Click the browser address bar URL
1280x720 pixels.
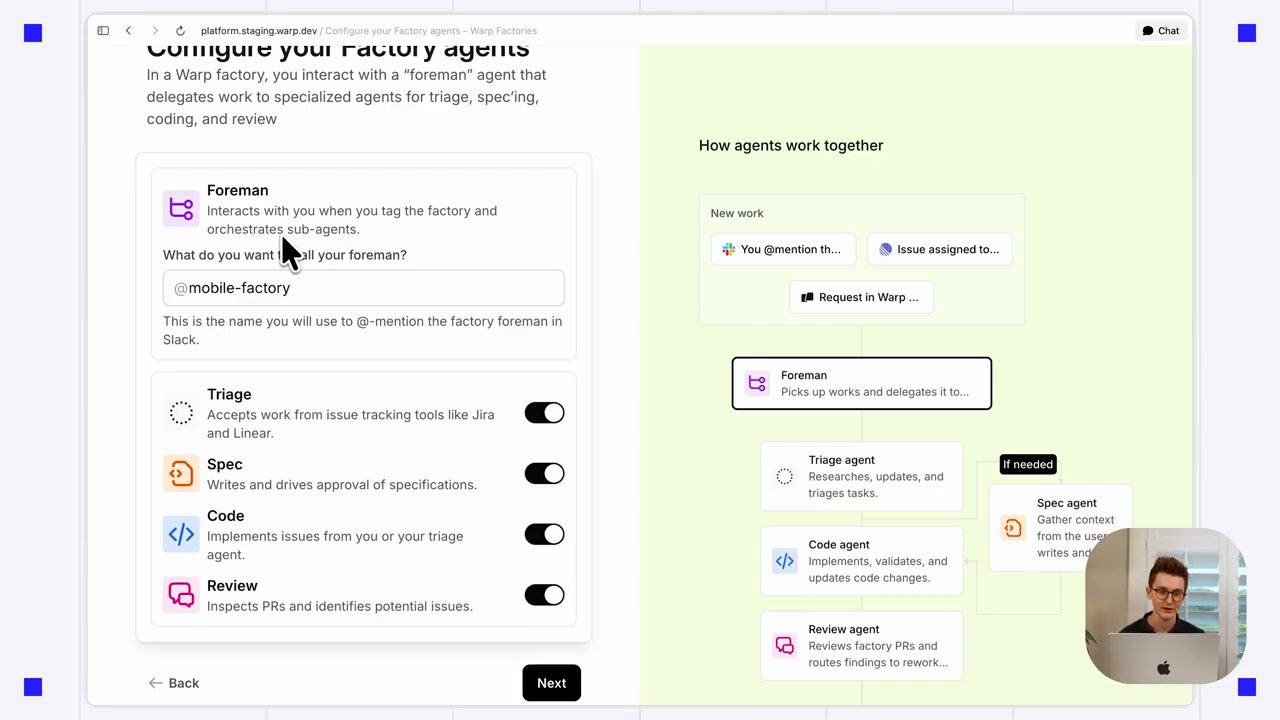368,31
